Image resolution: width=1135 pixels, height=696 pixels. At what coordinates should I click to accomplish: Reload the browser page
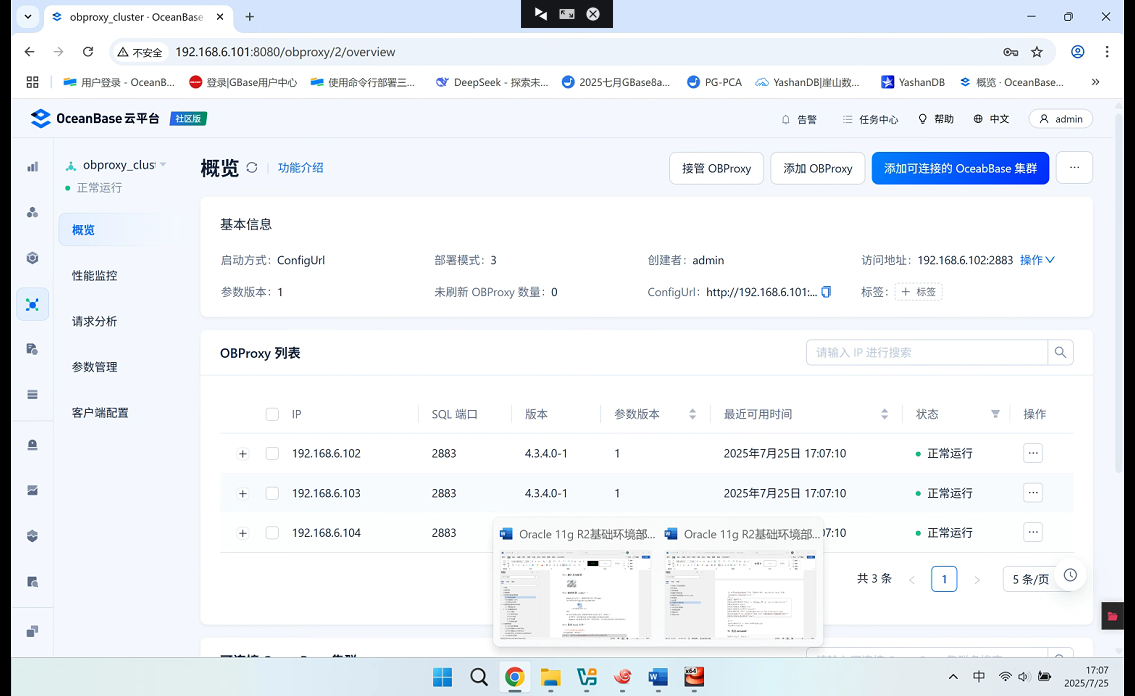88,52
